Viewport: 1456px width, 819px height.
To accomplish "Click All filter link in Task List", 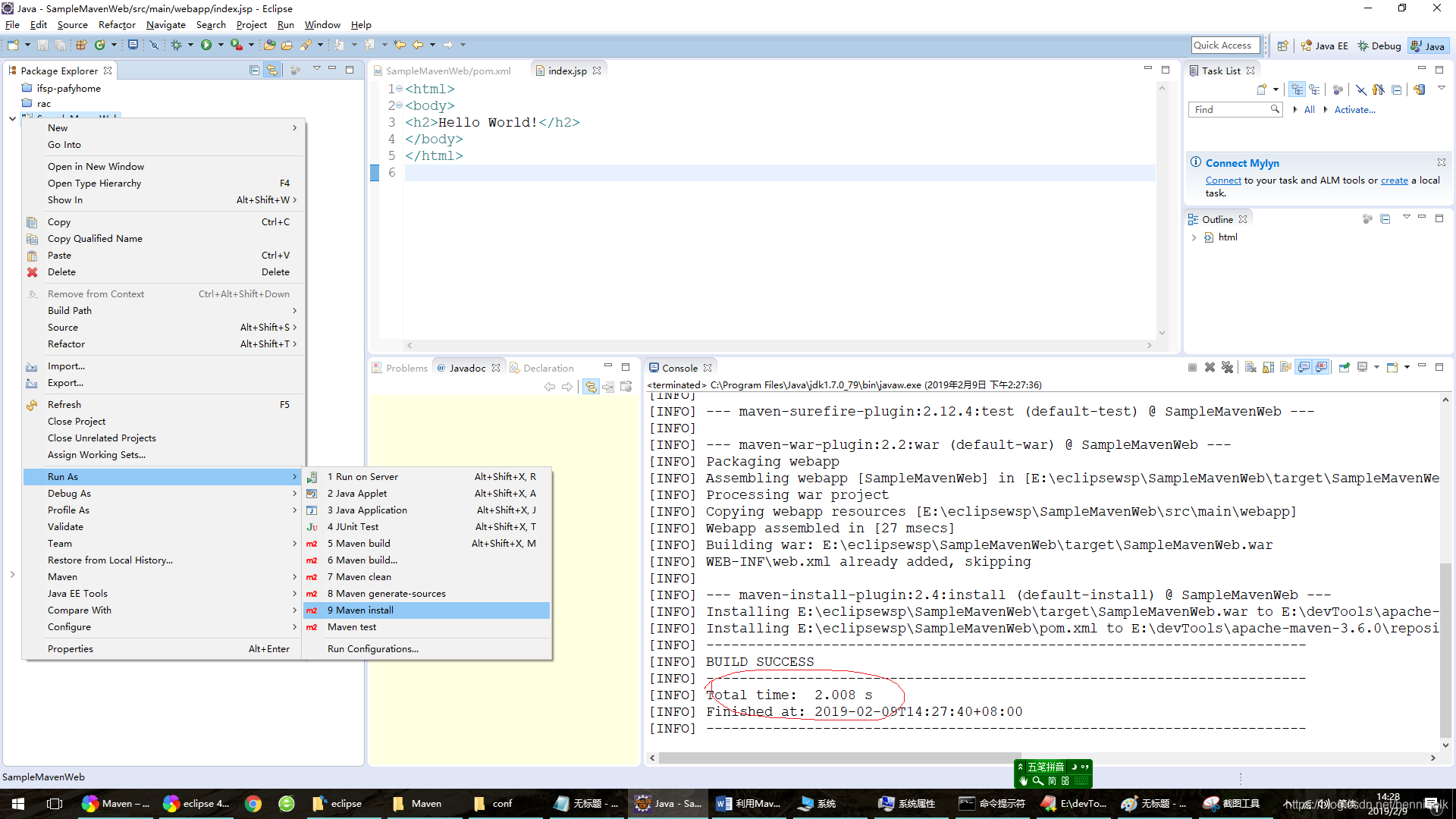I will [x=1309, y=110].
